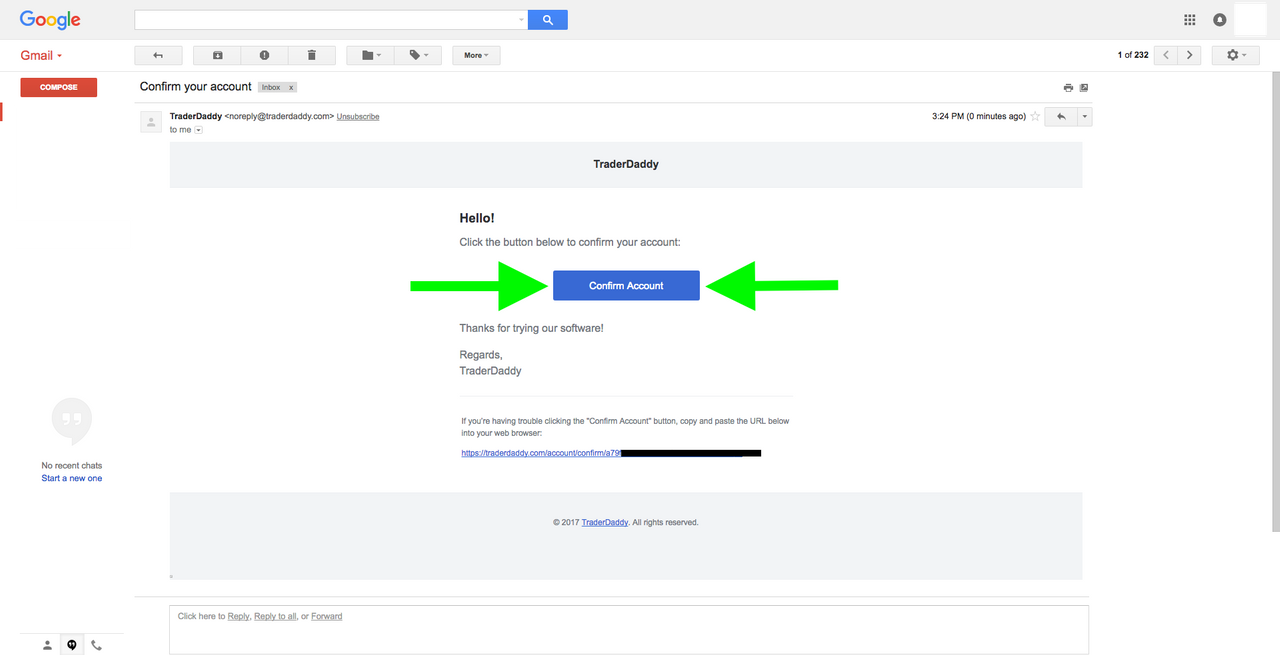Delete email with trash icon
Screen dimensions: 1280x655
pos(311,55)
